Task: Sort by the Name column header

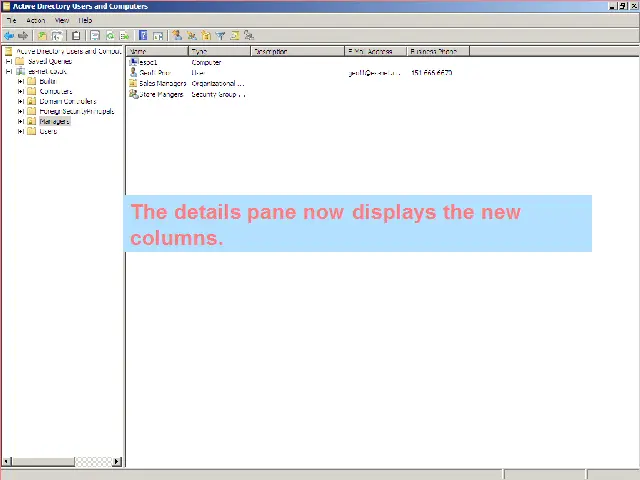Action: pyautogui.click(x=157, y=51)
